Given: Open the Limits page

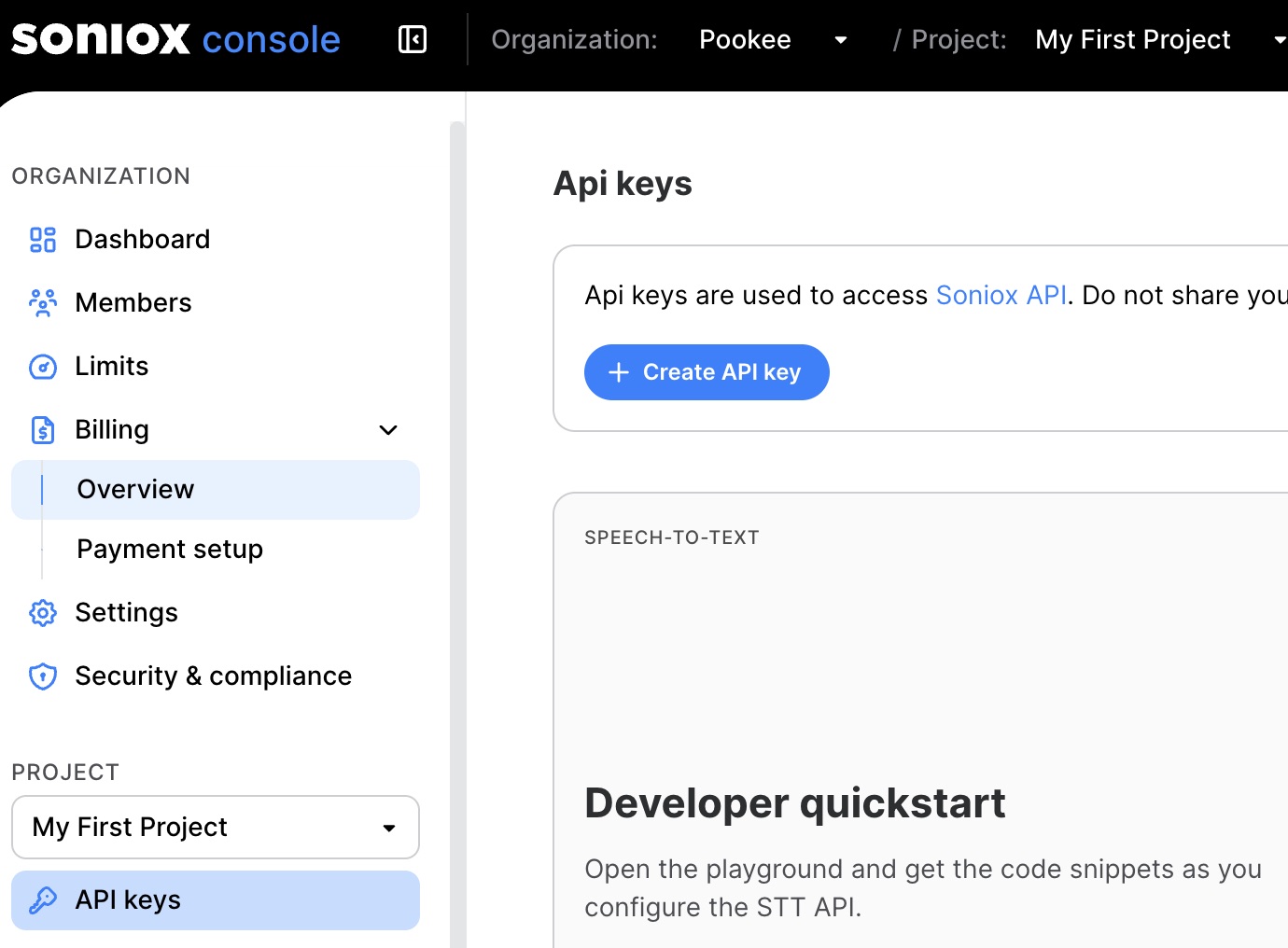Looking at the screenshot, I should tap(216, 367).
